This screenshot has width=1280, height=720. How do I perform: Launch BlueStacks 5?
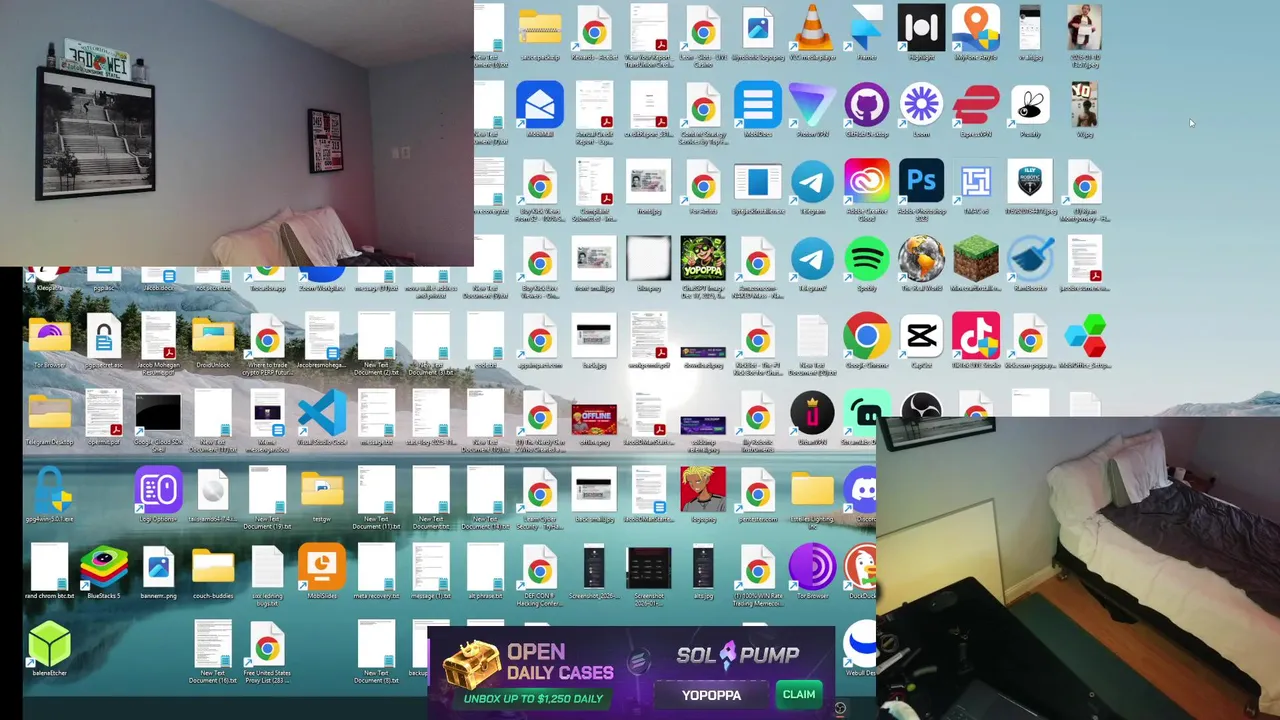pos(104,567)
